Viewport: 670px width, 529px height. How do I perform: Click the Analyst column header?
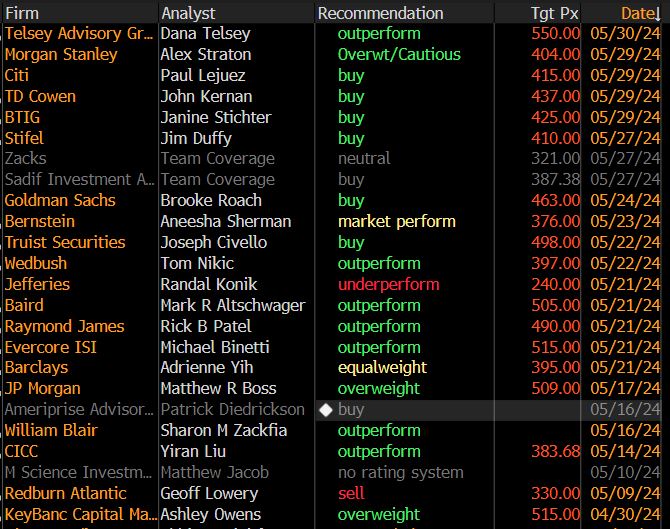pyautogui.click(x=188, y=13)
